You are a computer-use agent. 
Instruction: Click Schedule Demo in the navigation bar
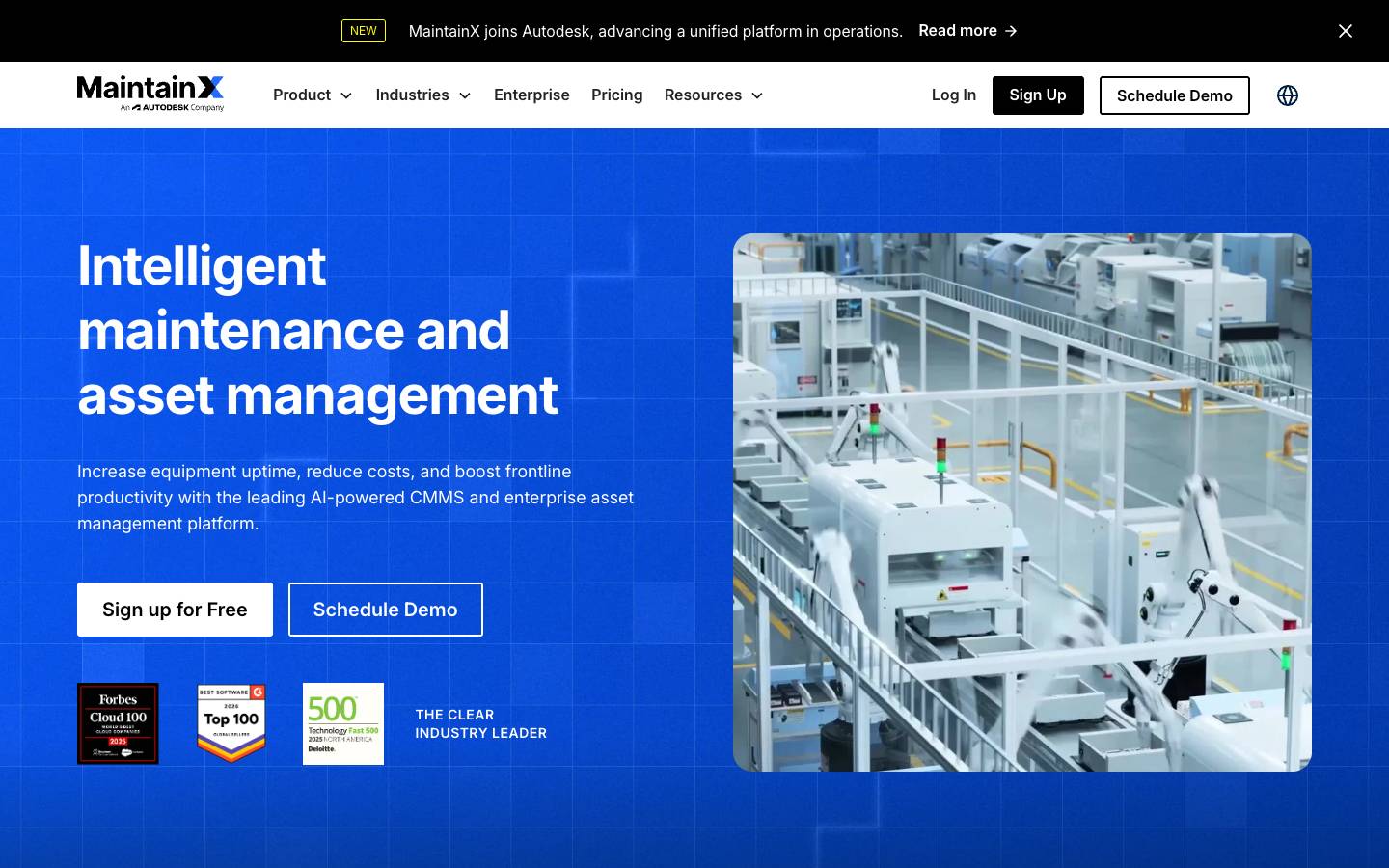tap(1175, 95)
